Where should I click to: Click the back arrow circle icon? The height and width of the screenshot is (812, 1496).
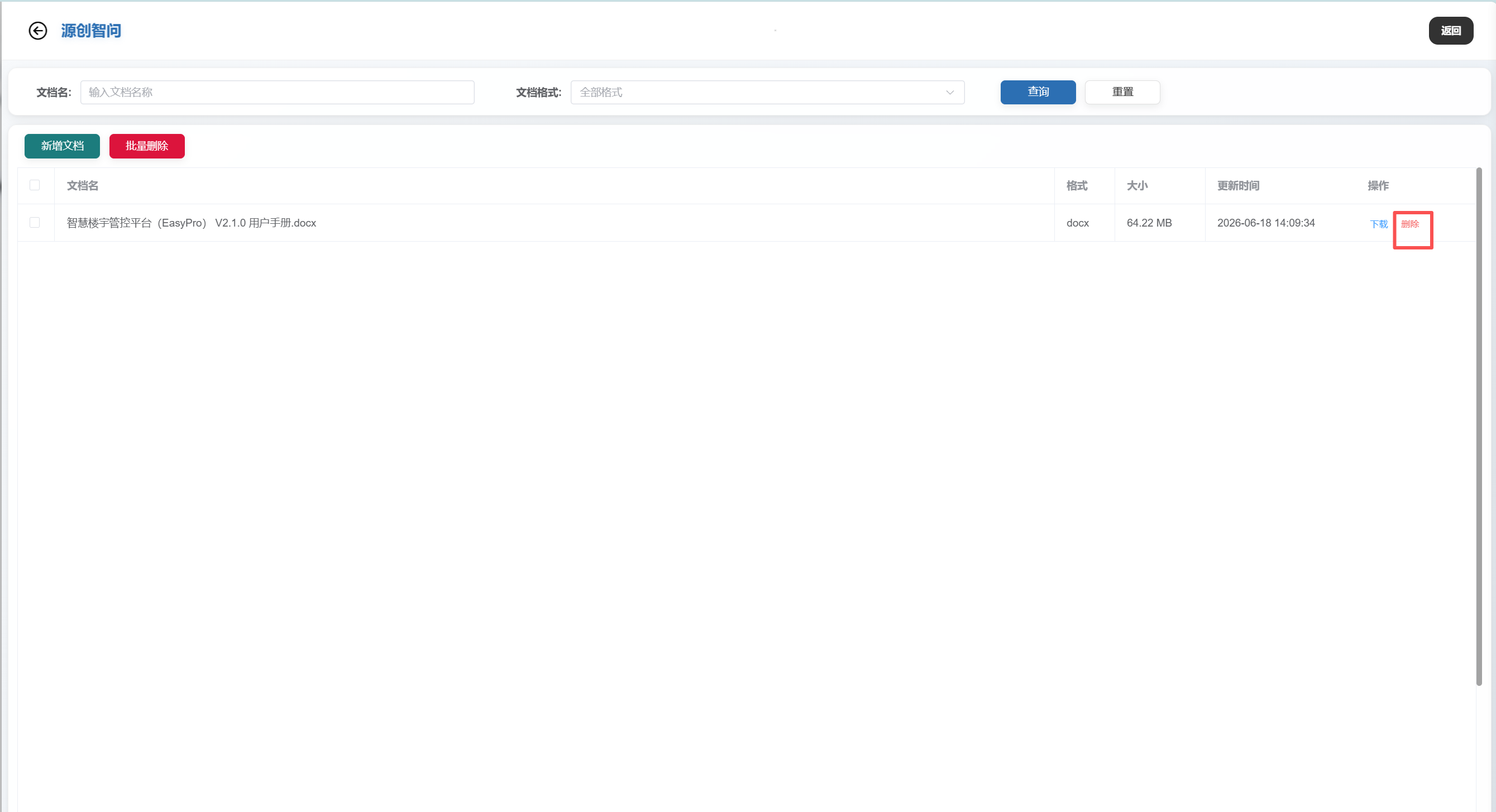tap(38, 31)
